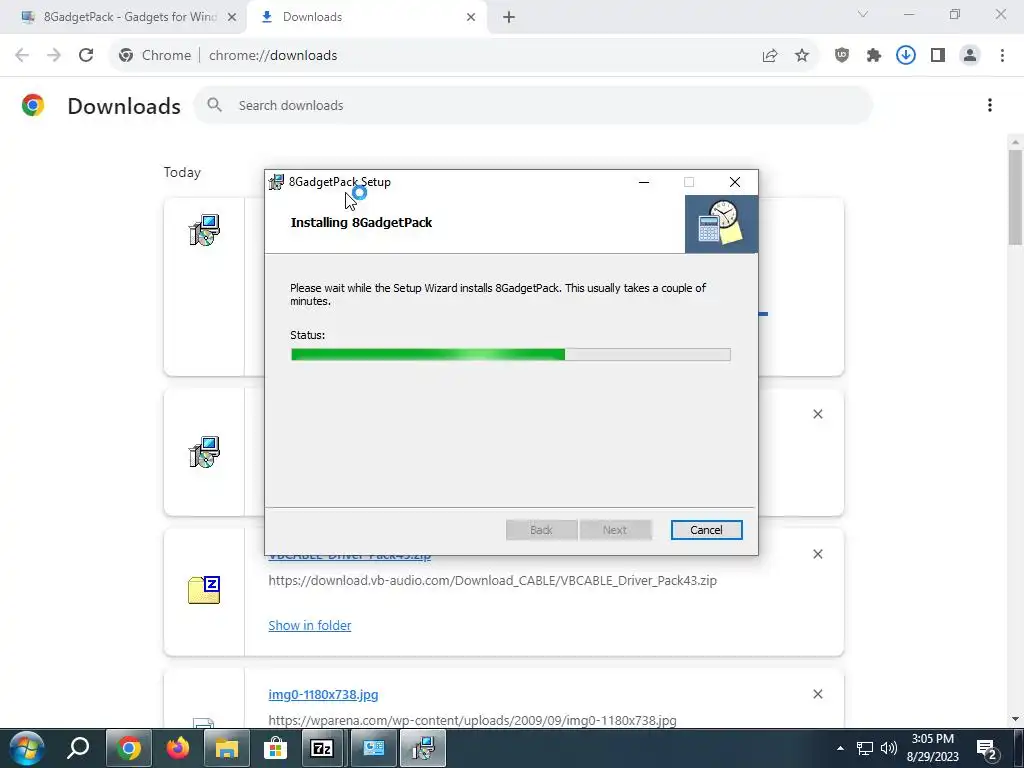1024x768 pixels.
Task: Open the Windows Start menu
Action: tap(27, 748)
